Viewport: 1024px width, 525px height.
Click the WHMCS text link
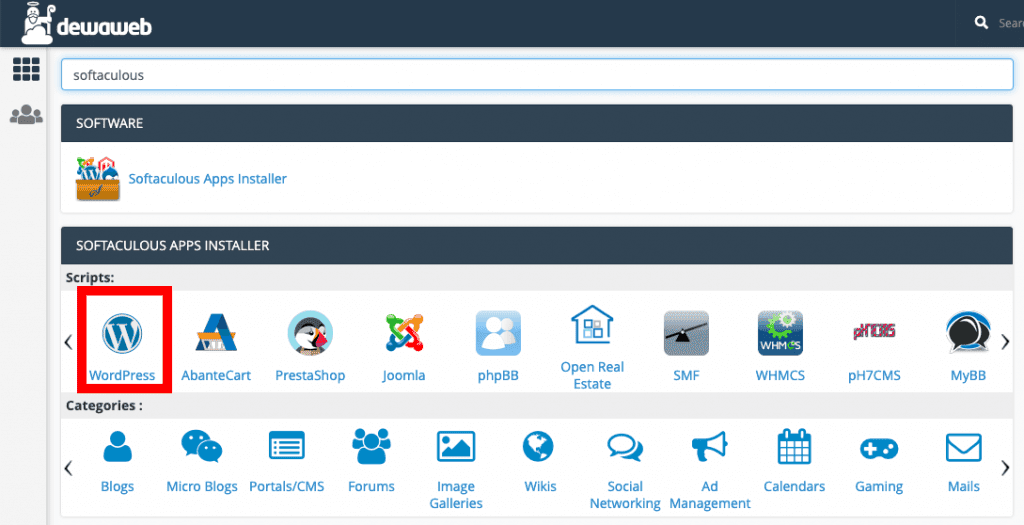(x=780, y=375)
